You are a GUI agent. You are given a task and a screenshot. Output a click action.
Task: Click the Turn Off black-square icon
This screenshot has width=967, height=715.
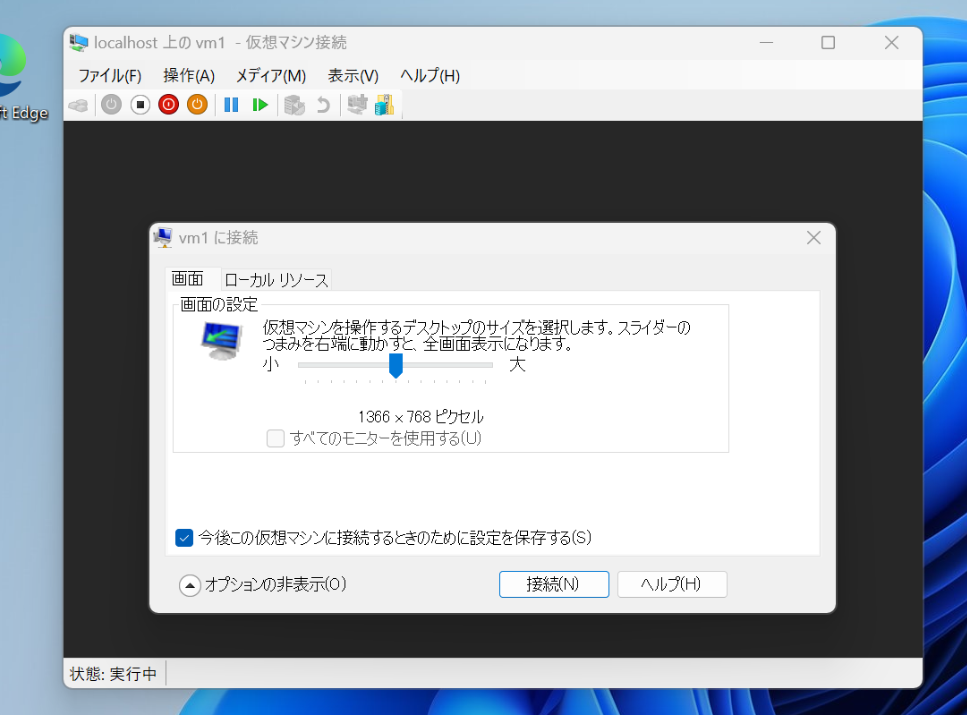[140, 105]
